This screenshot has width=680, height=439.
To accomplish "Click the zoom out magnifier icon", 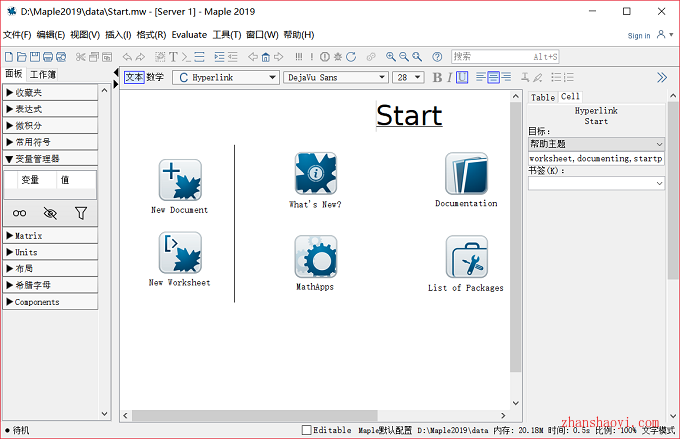I will click(x=404, y=57).
